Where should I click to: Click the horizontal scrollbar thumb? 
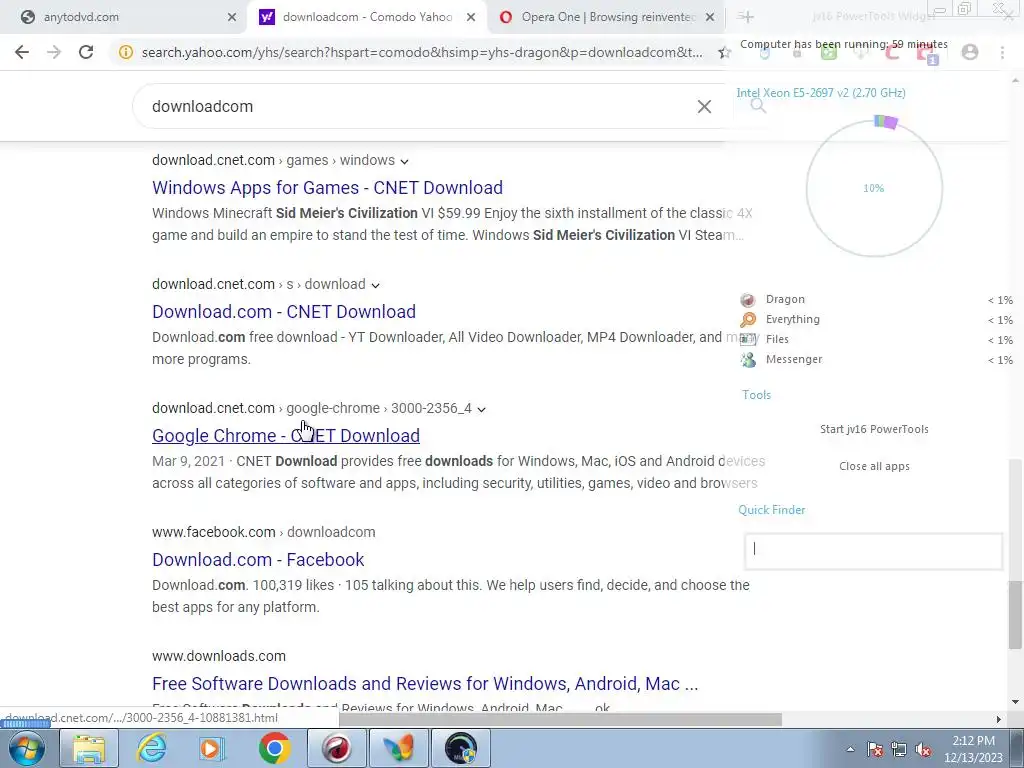click(x=560, y=720)
